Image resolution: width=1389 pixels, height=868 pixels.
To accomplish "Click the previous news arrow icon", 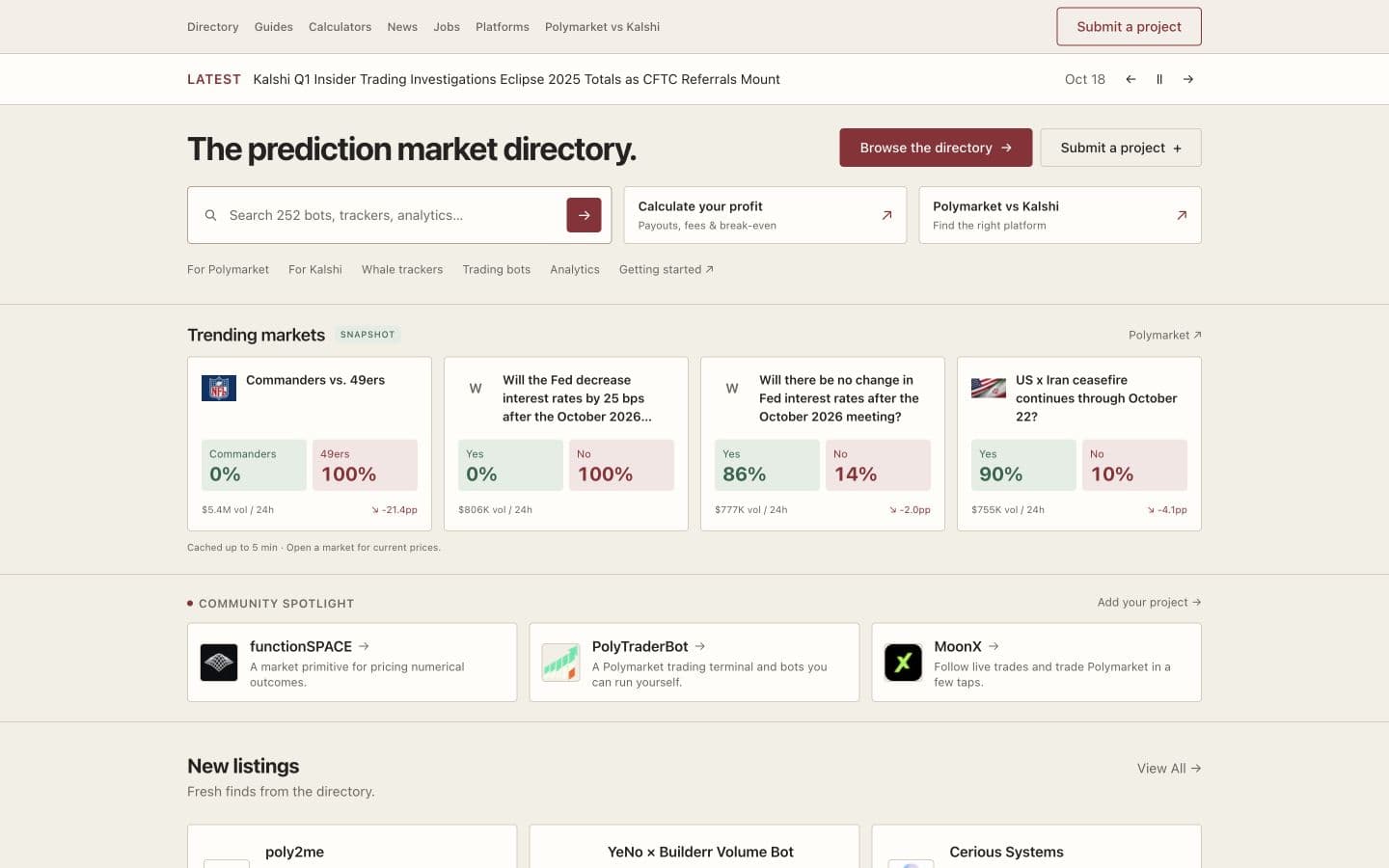I will point(1130,79).
